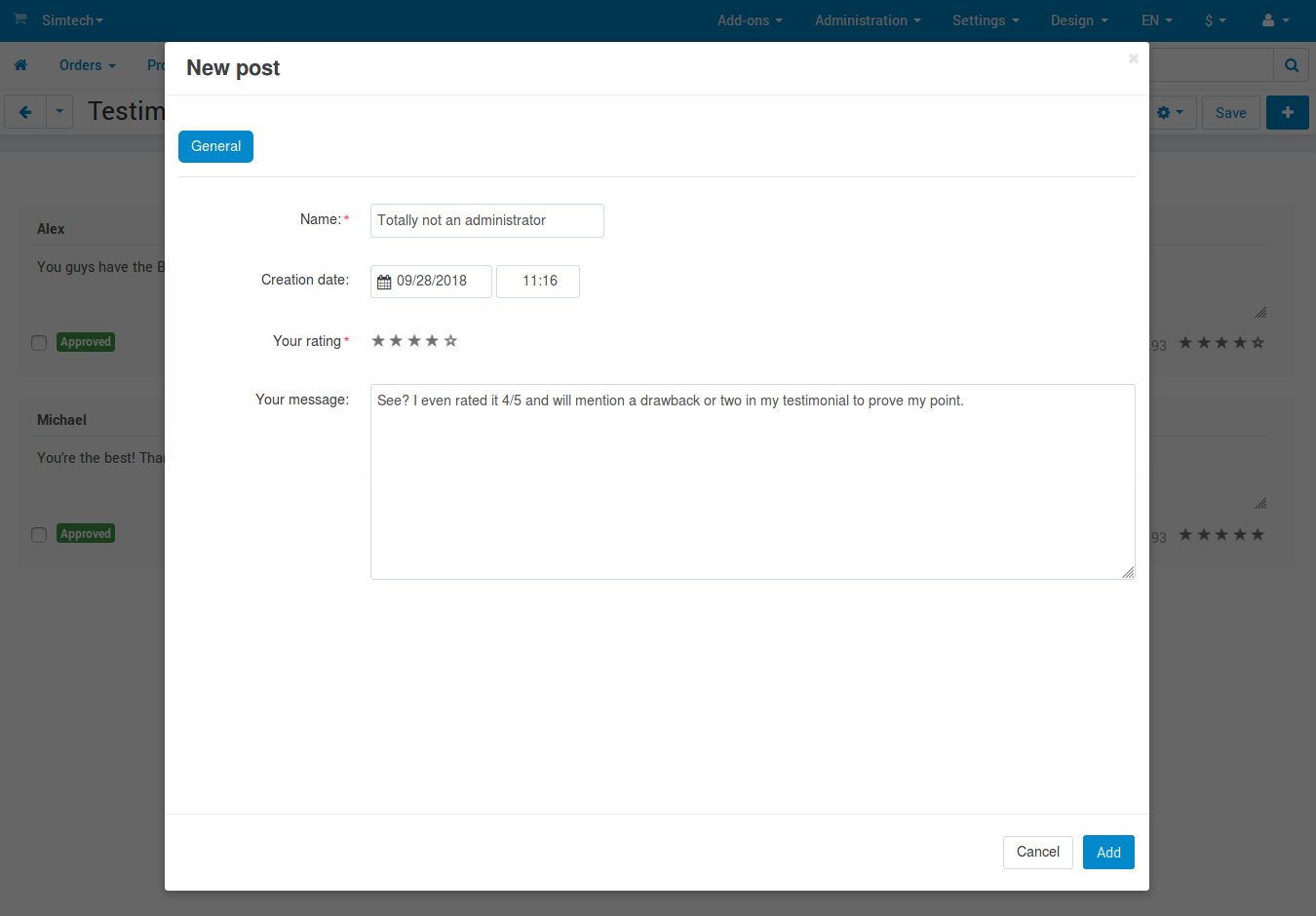Click the time field showing 11:16
Viewport: 1316px width, 916px height.
click(538, 282)
